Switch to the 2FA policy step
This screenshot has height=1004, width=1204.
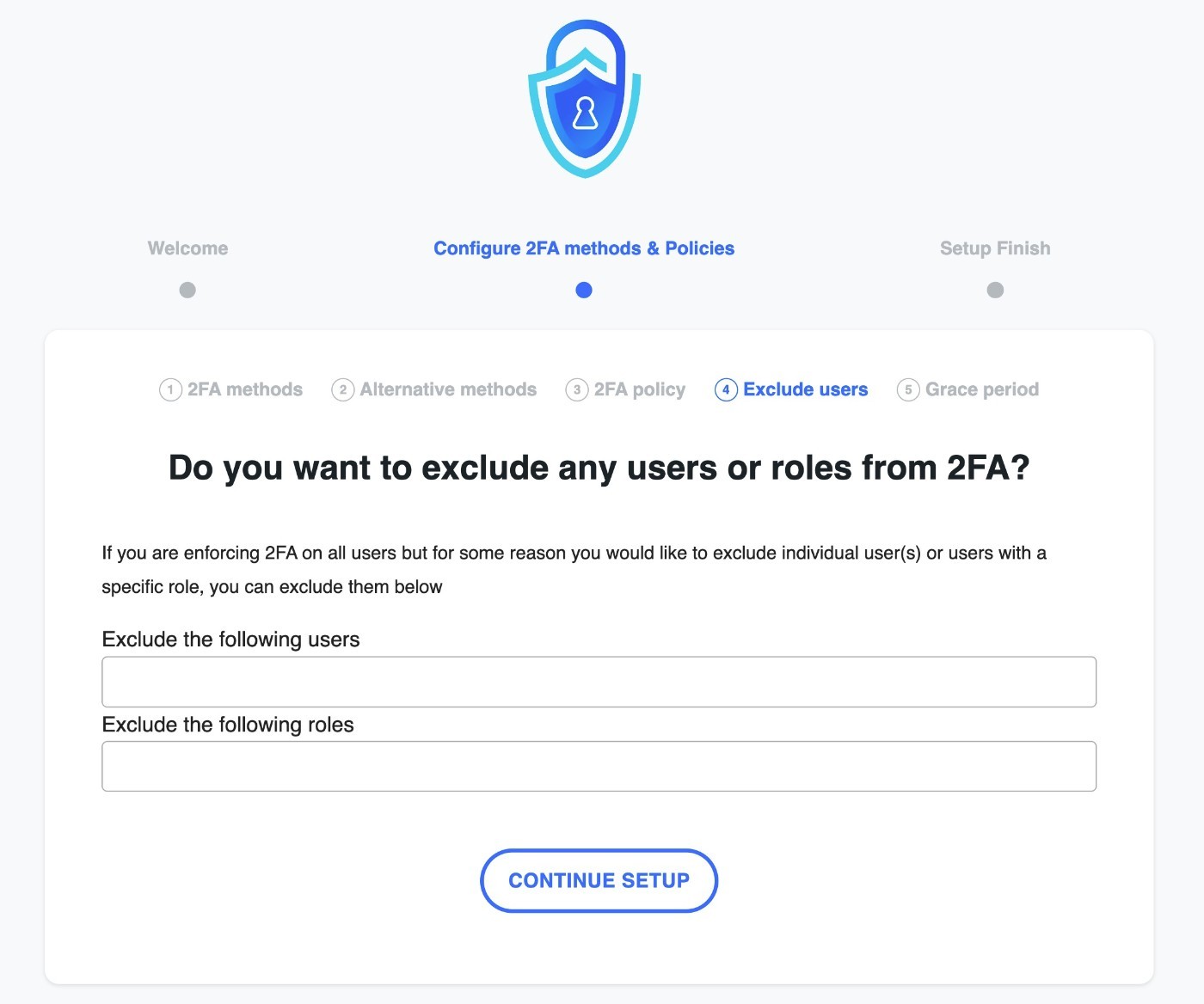[x=640, y=389]
